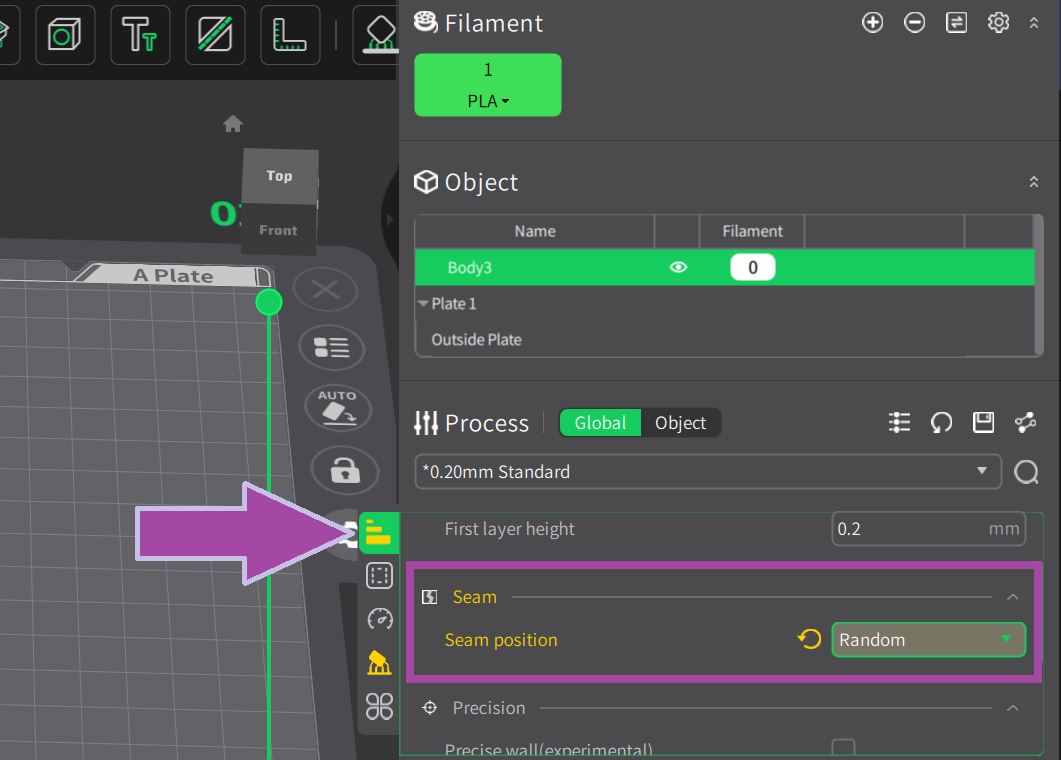This screenshot has width=1061, height=760.
Task: Toggle visibility of Body3 object
Action: [678, 267]
